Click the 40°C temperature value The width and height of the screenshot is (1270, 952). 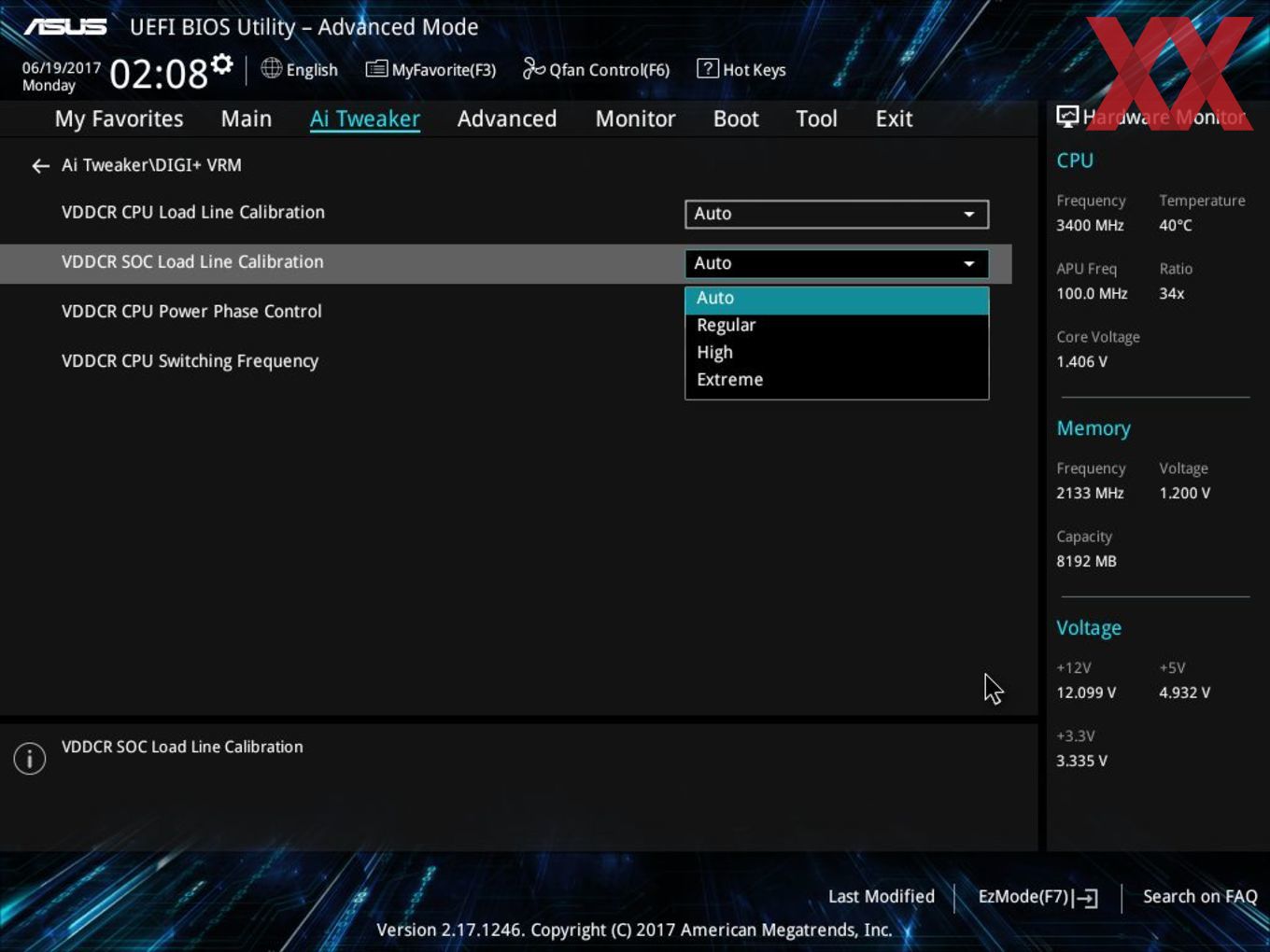(x=1176, y=225)
